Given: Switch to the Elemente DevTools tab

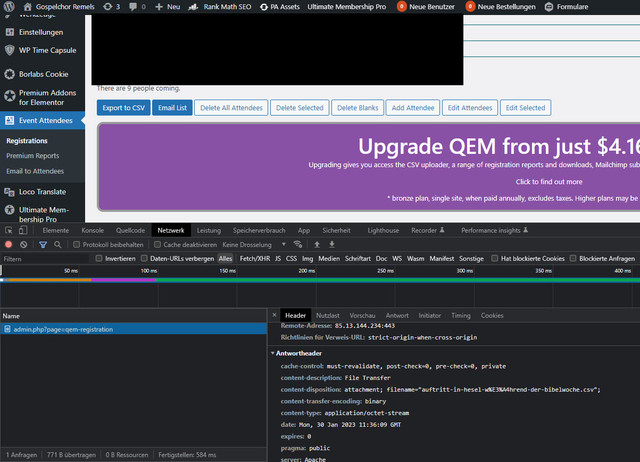Looking at the screenshot, I should point(56,230).
